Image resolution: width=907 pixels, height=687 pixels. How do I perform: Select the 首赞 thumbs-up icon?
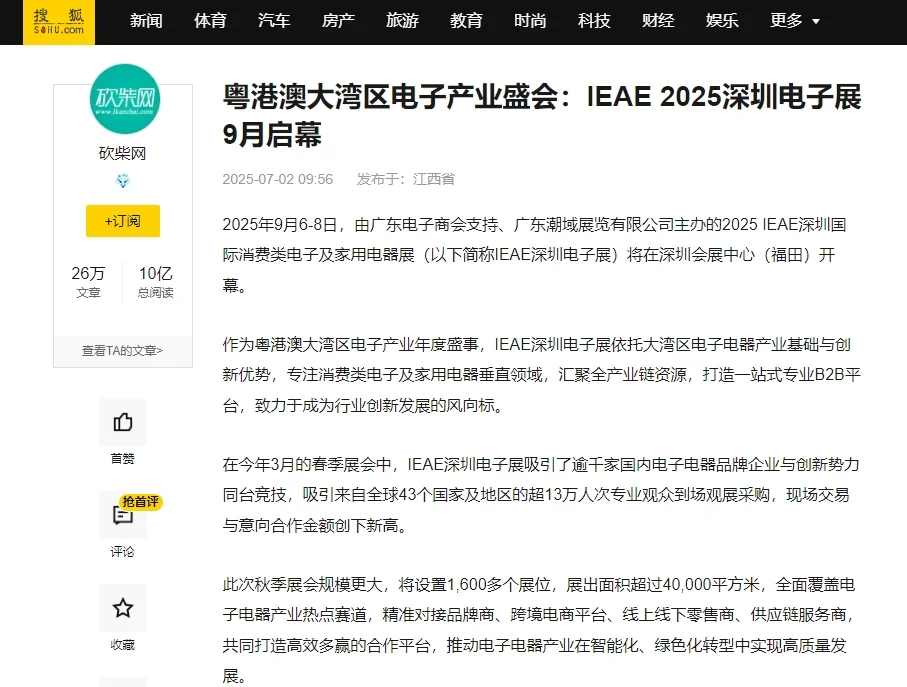point(122,422)
